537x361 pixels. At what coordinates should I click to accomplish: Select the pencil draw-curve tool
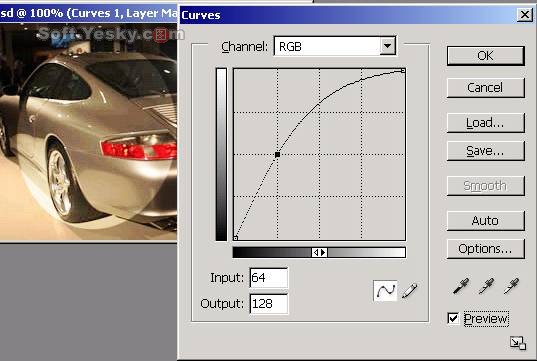point(409,291)
